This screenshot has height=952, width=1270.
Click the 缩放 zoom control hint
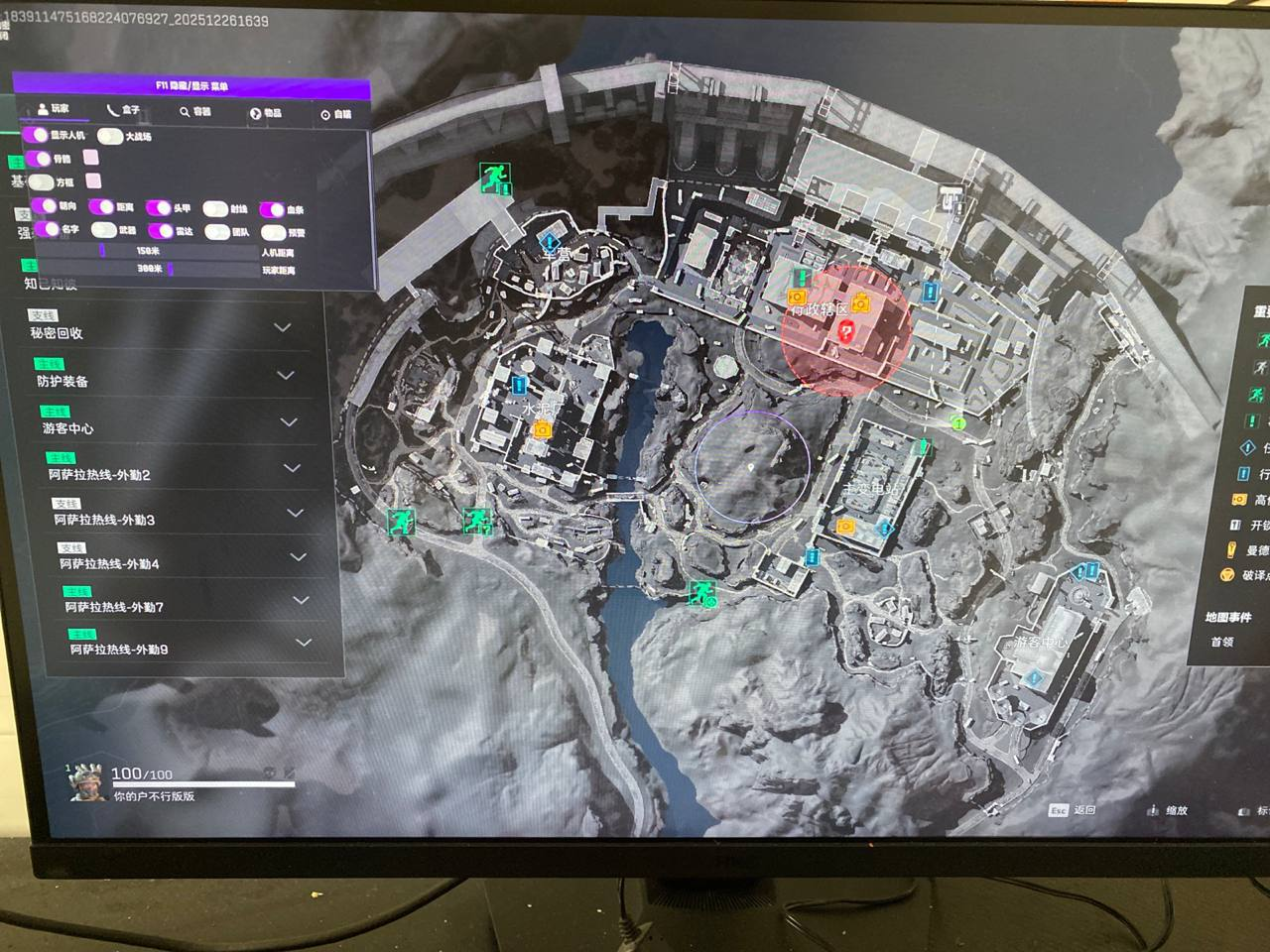[x=1168, y=810]
